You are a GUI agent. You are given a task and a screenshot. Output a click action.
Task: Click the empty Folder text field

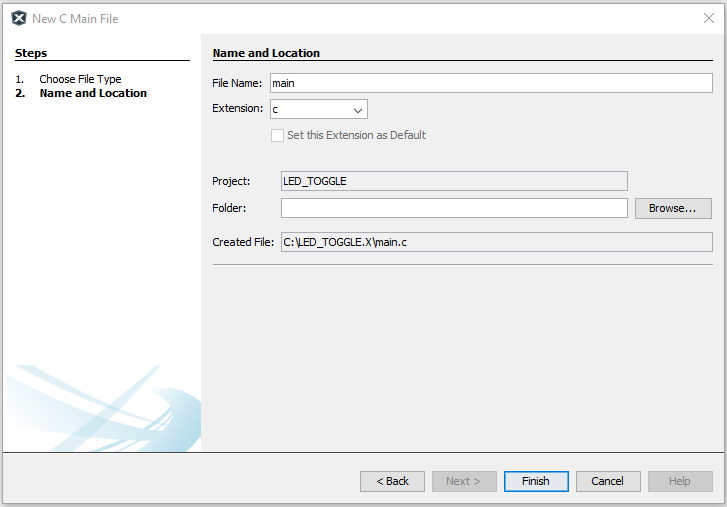[453, 208]
